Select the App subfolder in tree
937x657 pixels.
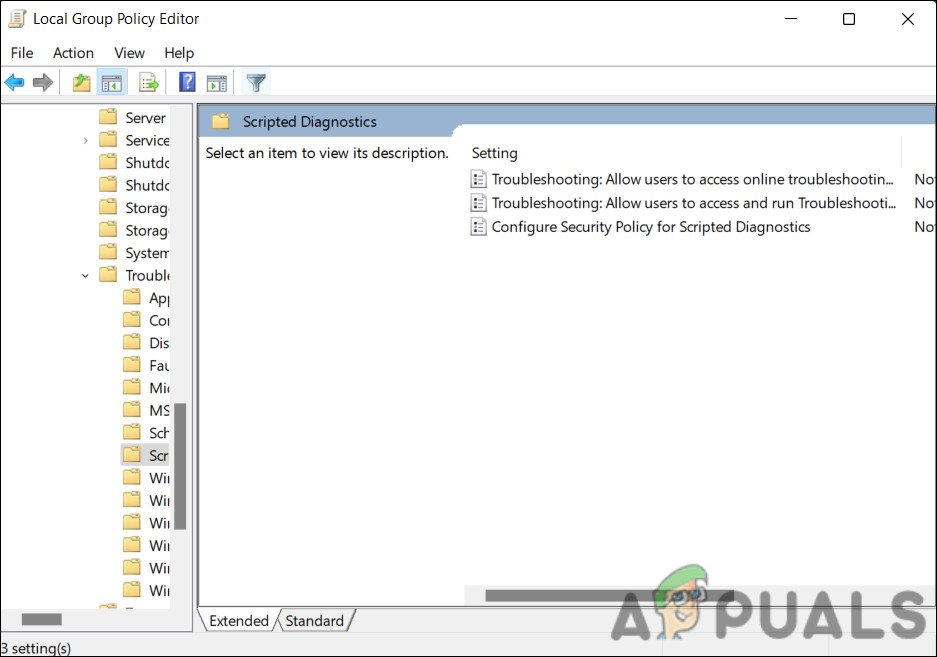146,298
